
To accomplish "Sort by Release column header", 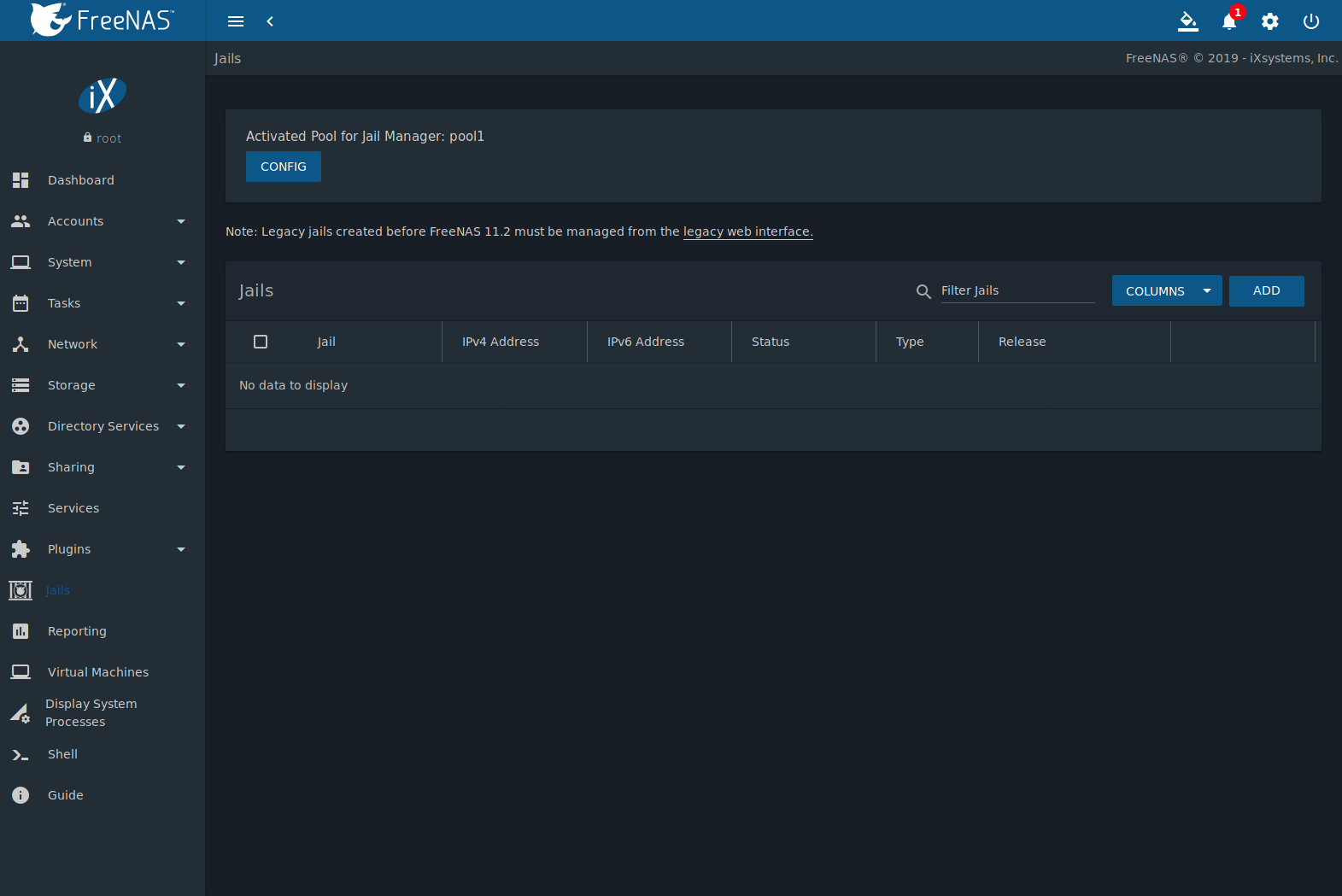I will click(x=1023, y=342).
